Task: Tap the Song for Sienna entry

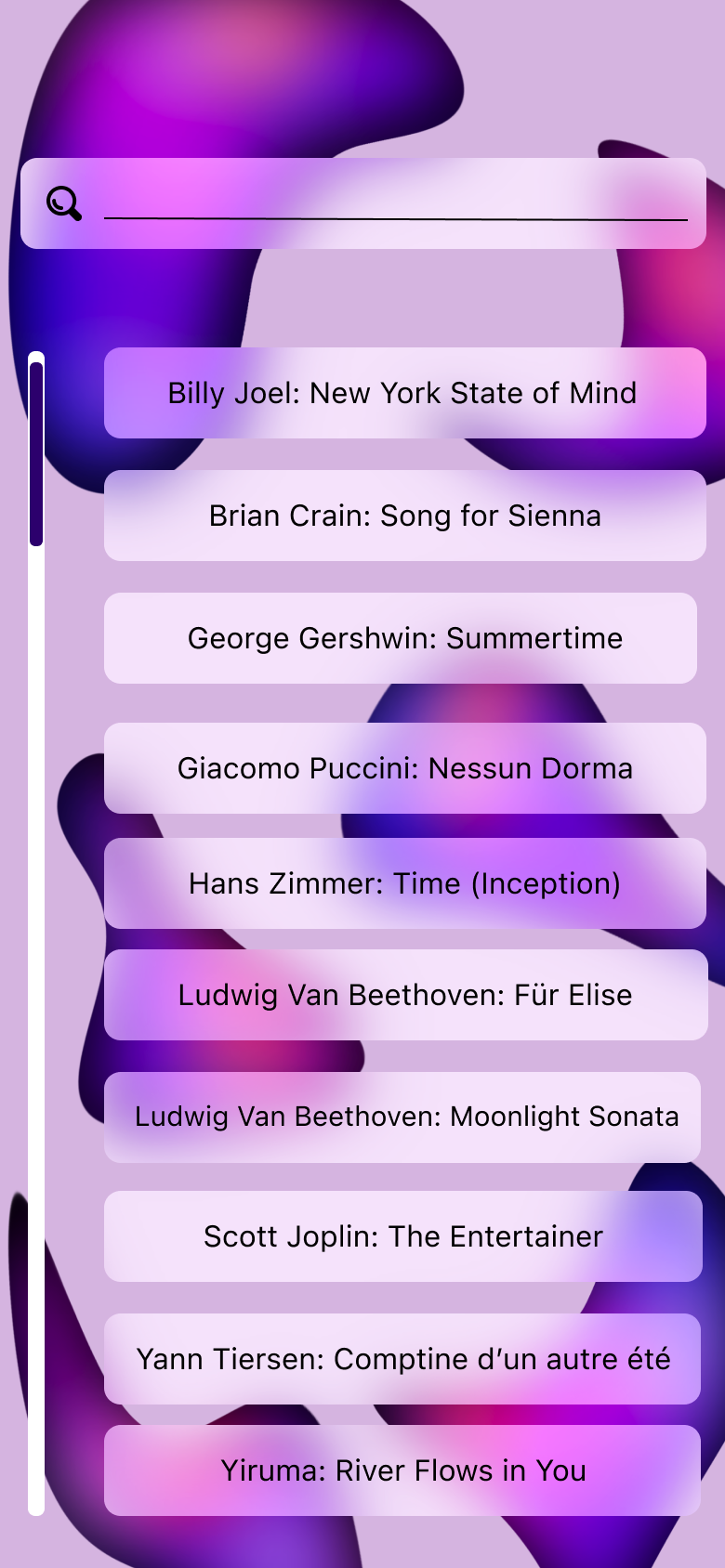Action: pyautogui.click(x=404, y=516)
